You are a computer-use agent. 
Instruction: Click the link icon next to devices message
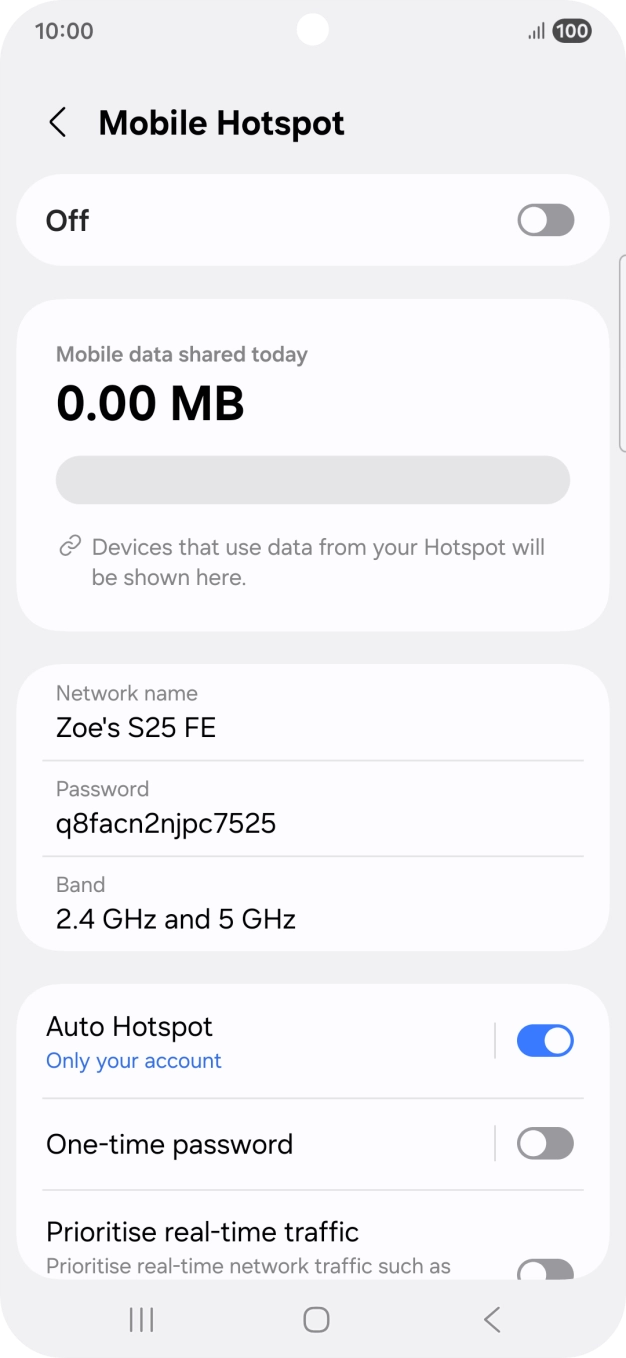tap(68, 545)
